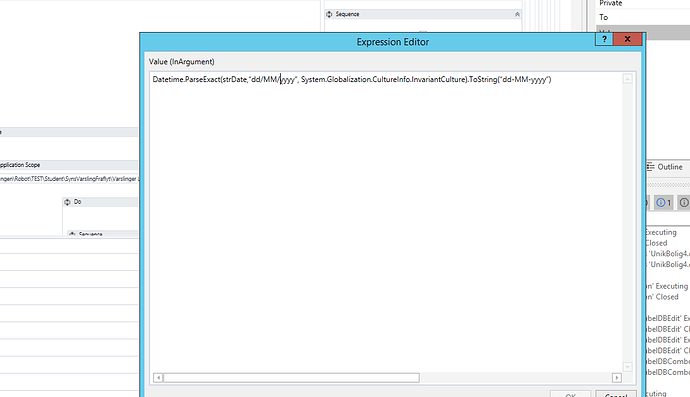Select the To property row
690x397 pixels.
pyautogui.click(x=643, y=17)
